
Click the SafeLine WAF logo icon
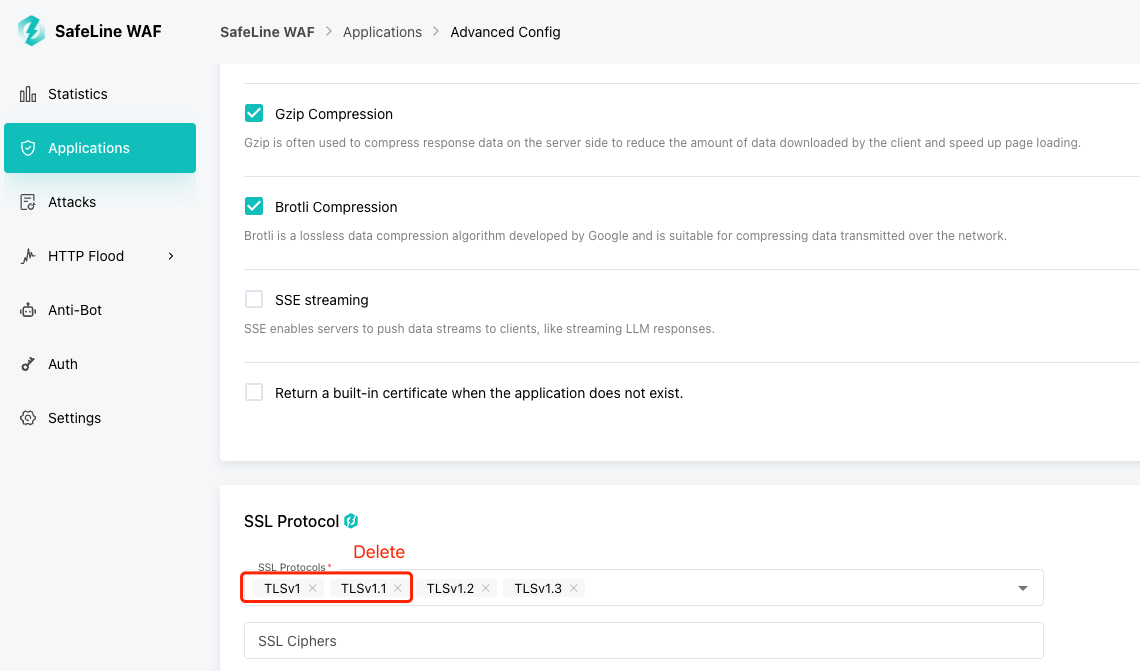31,31
